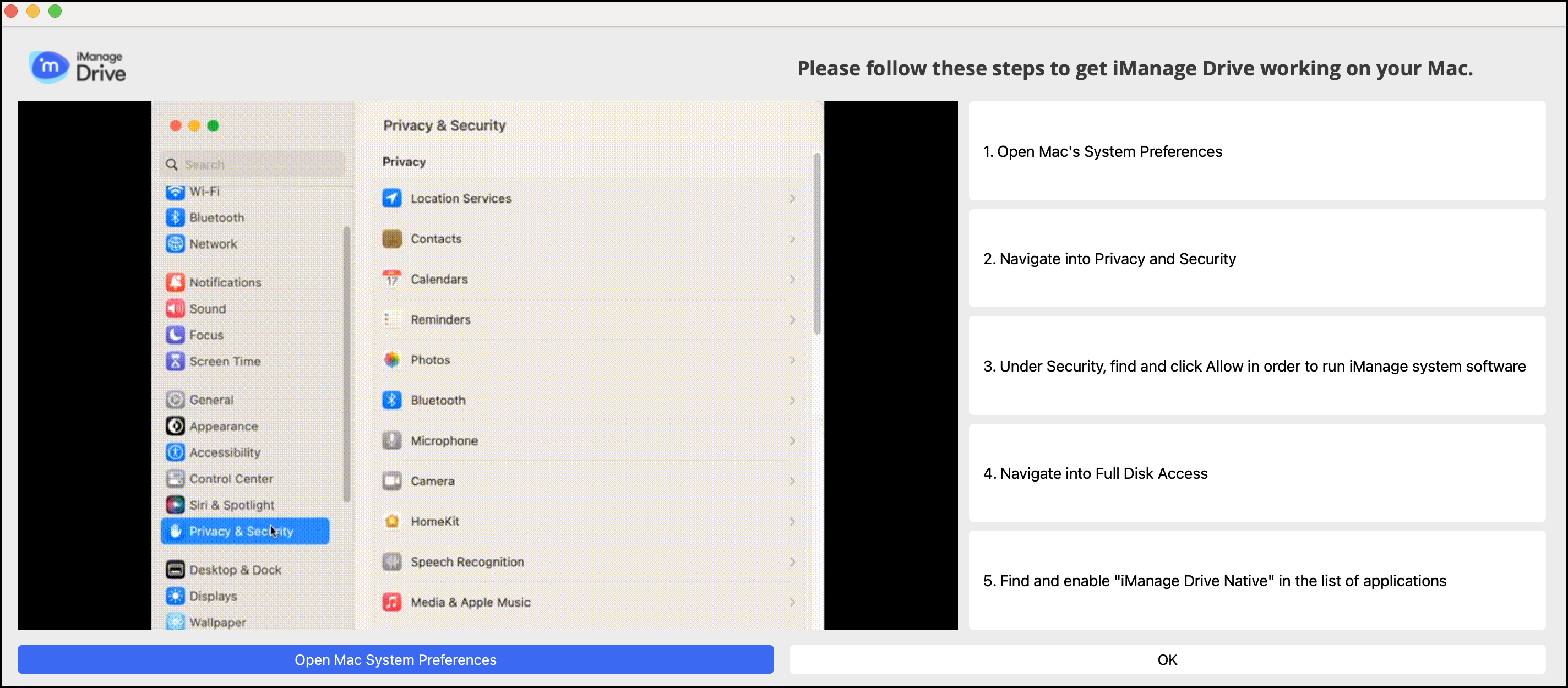Click the Open Mac System Preferences button
This screenshot has width=1568, height=688.
pos(396,659)
